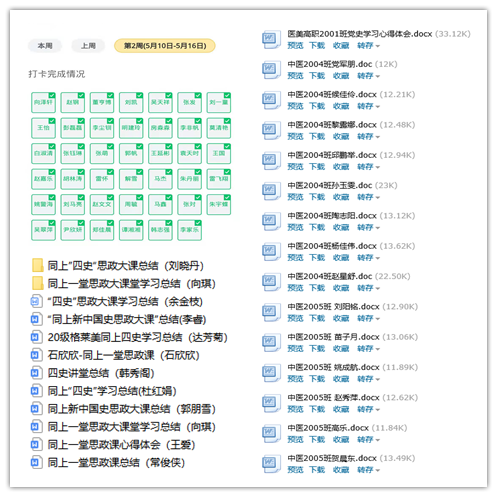Open the 转存 dropdown for 中医2005班 苗子月.docx
The width and height of the screenshot is (497, 497).
(x=369, y=349)
